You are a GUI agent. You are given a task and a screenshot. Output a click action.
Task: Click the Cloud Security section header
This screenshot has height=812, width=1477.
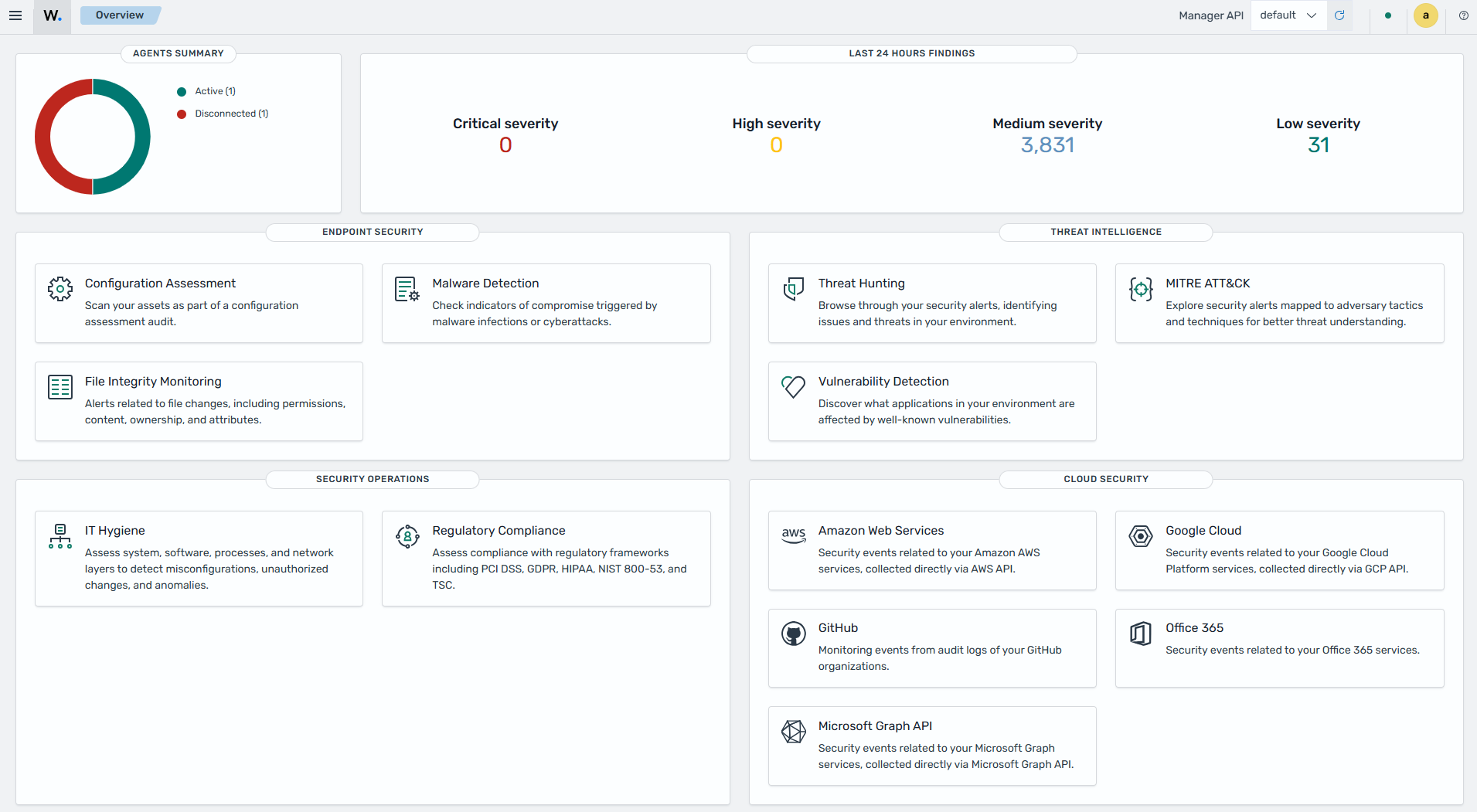click(x=1106, y=479)
